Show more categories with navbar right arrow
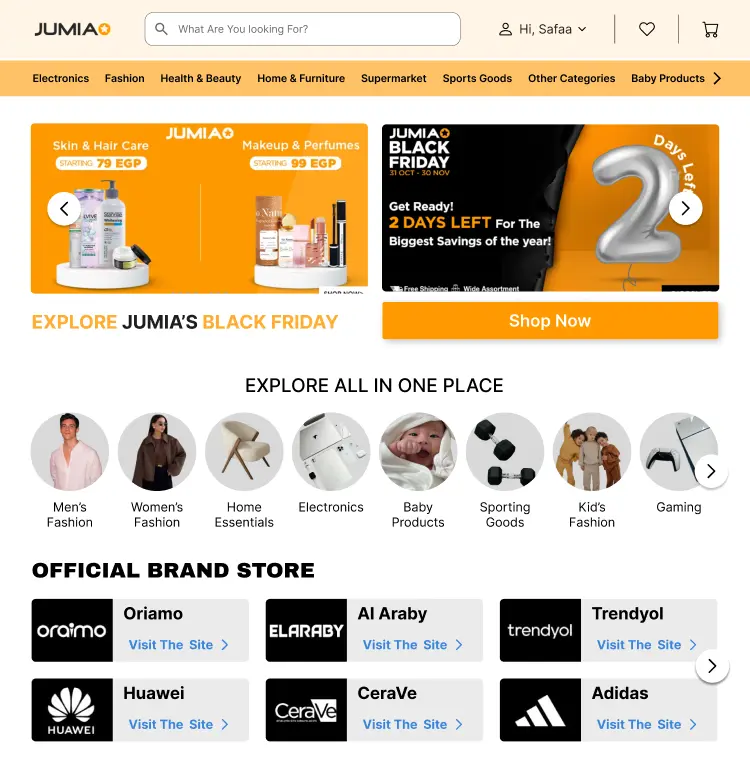Viewport: 750px width, 764px height. [717, 78]
